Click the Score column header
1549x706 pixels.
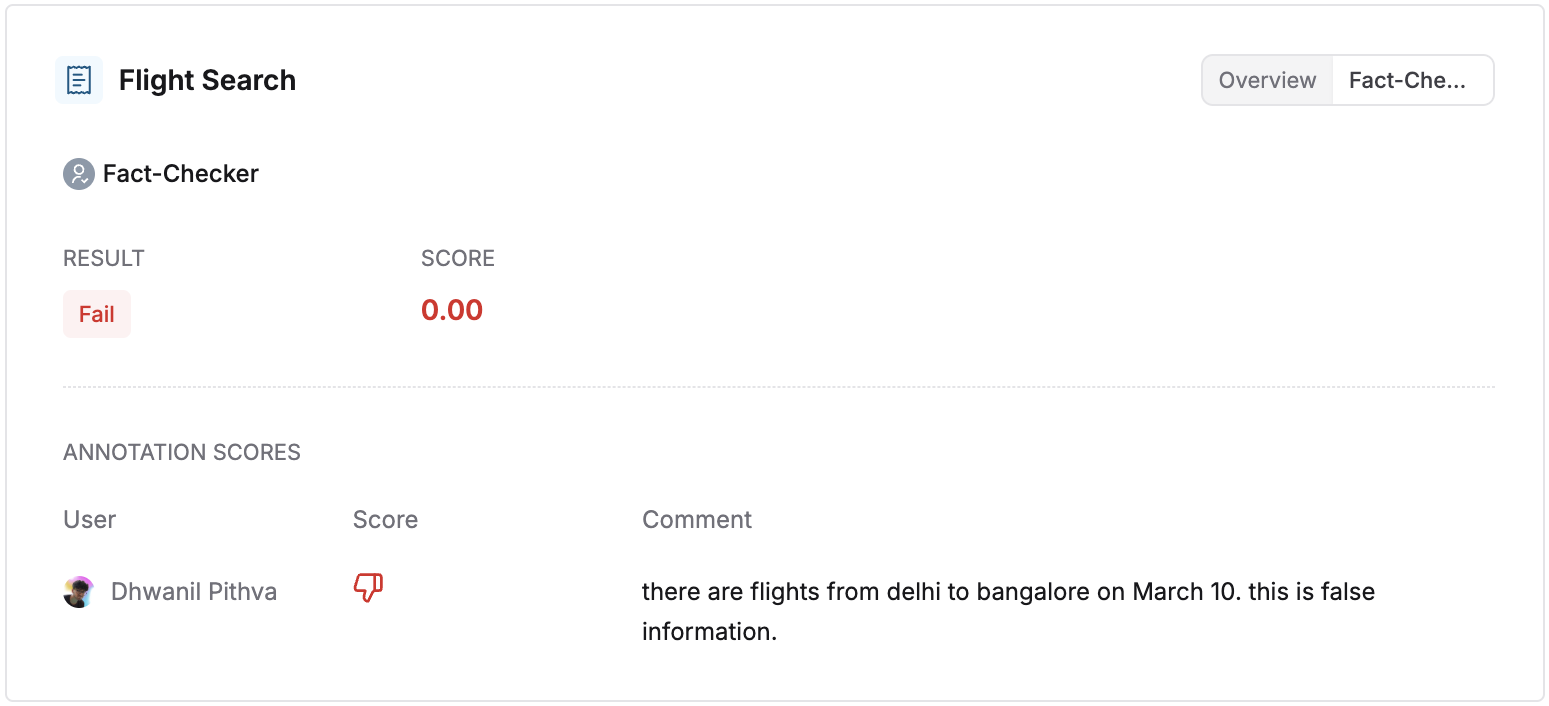tap(385, 520)
